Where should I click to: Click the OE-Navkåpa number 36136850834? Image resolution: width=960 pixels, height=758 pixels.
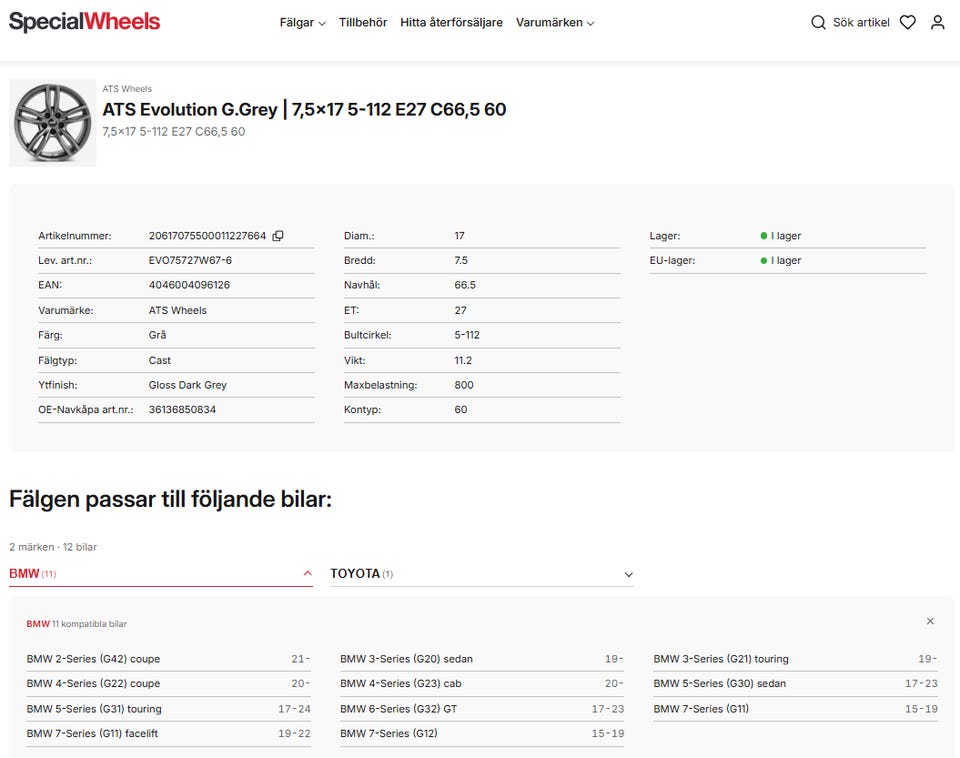(x=182, y=410)
